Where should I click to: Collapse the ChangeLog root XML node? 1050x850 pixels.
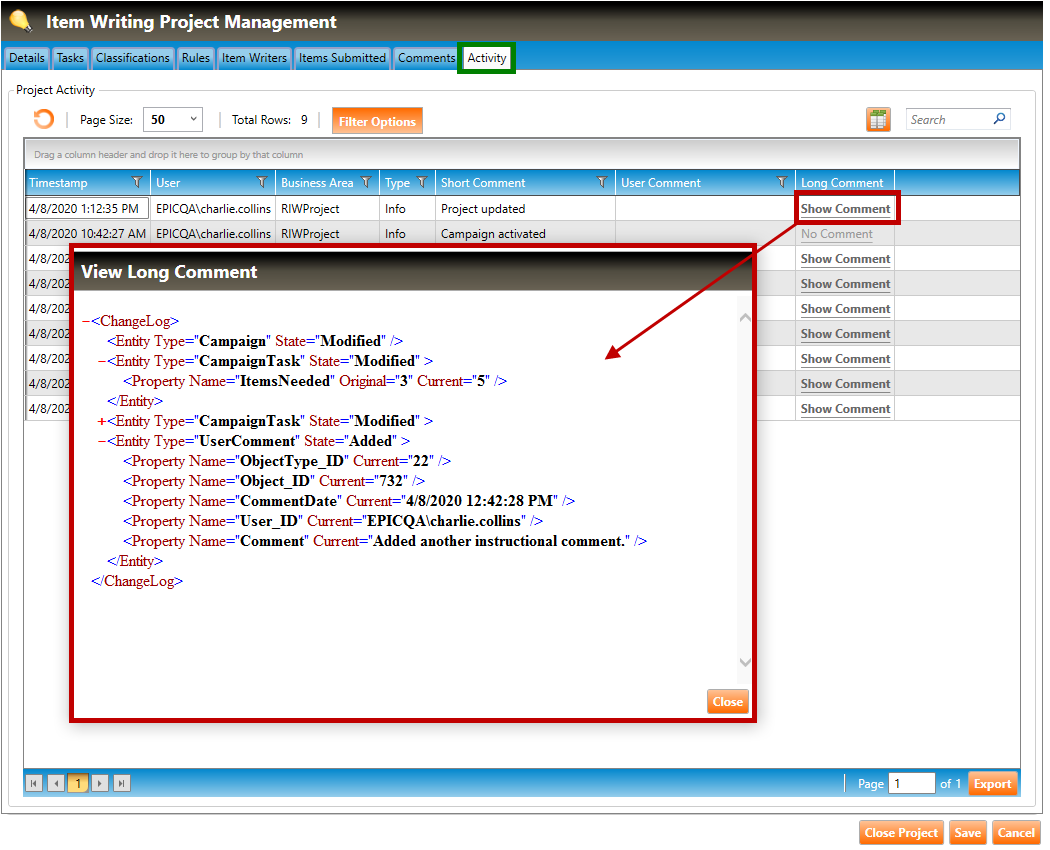coord(86,321)
